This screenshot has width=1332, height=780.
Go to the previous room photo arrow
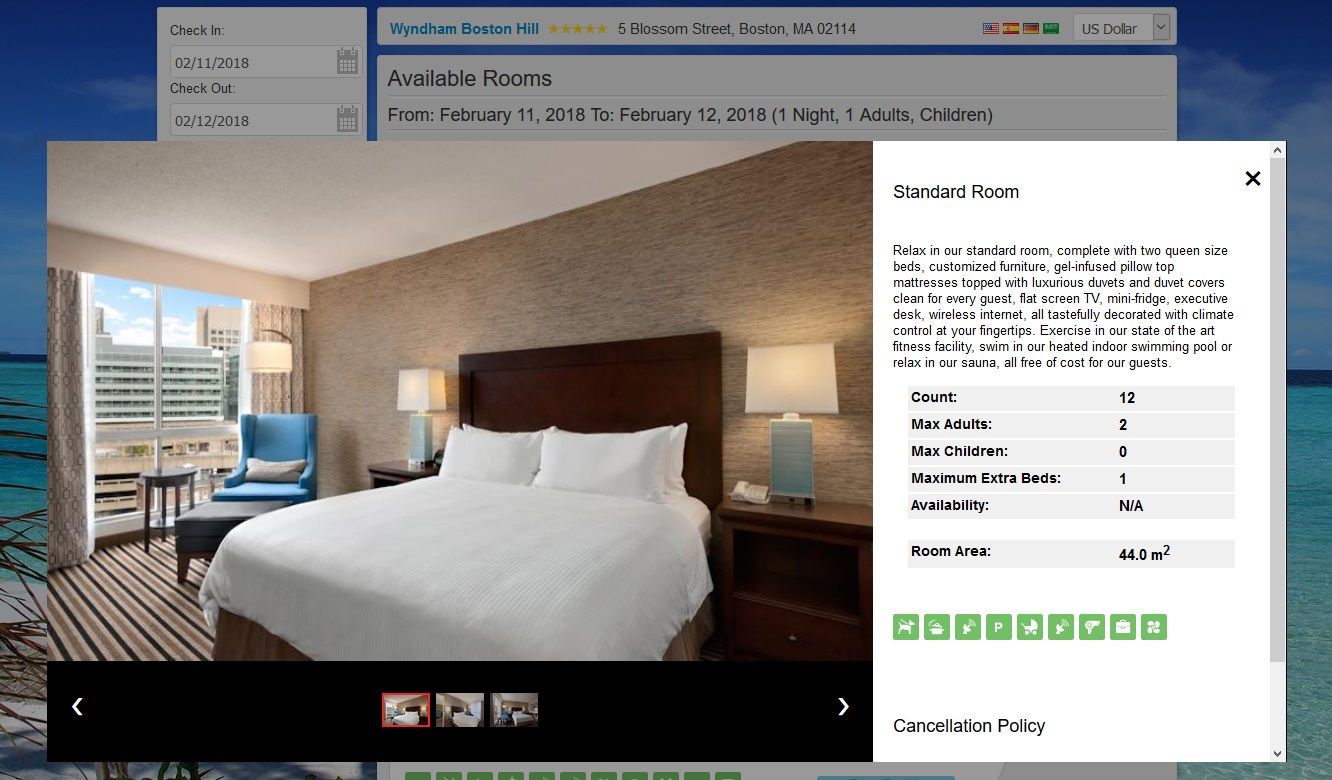[x=77, y=706]
